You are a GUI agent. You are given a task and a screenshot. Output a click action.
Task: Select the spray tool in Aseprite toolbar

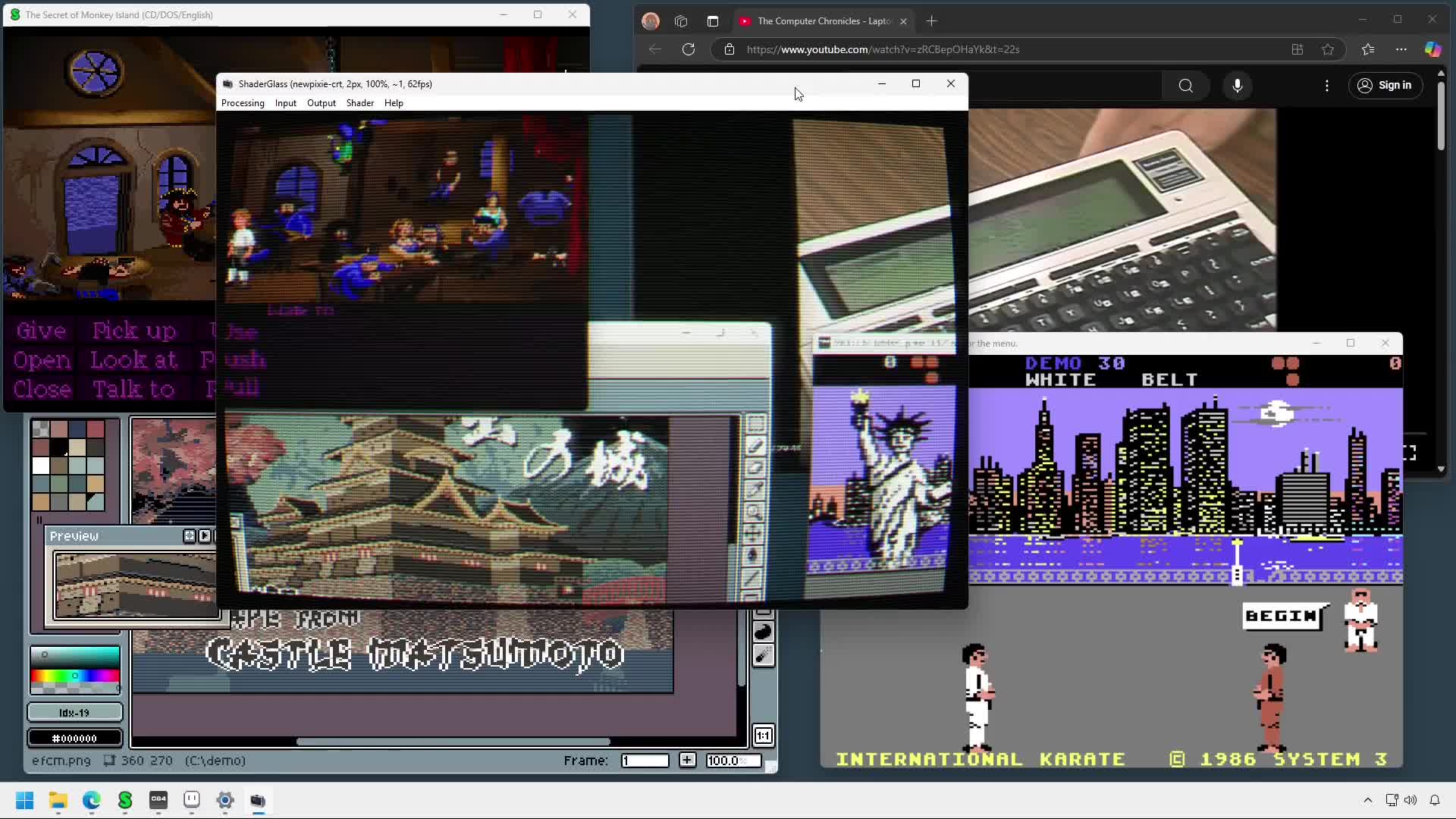point(763,655)
